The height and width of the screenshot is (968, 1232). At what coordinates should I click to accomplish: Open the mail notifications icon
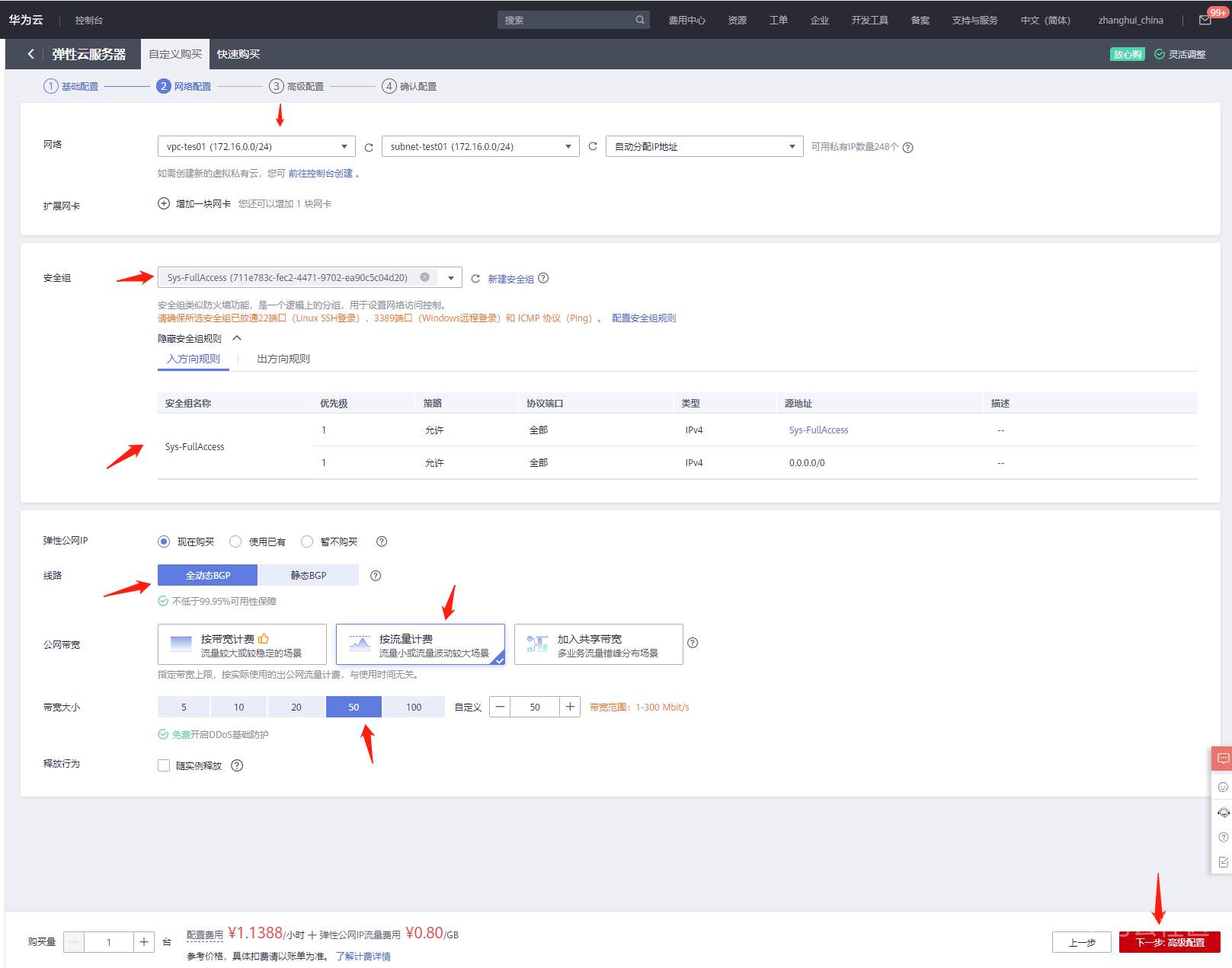[1205, 21]
